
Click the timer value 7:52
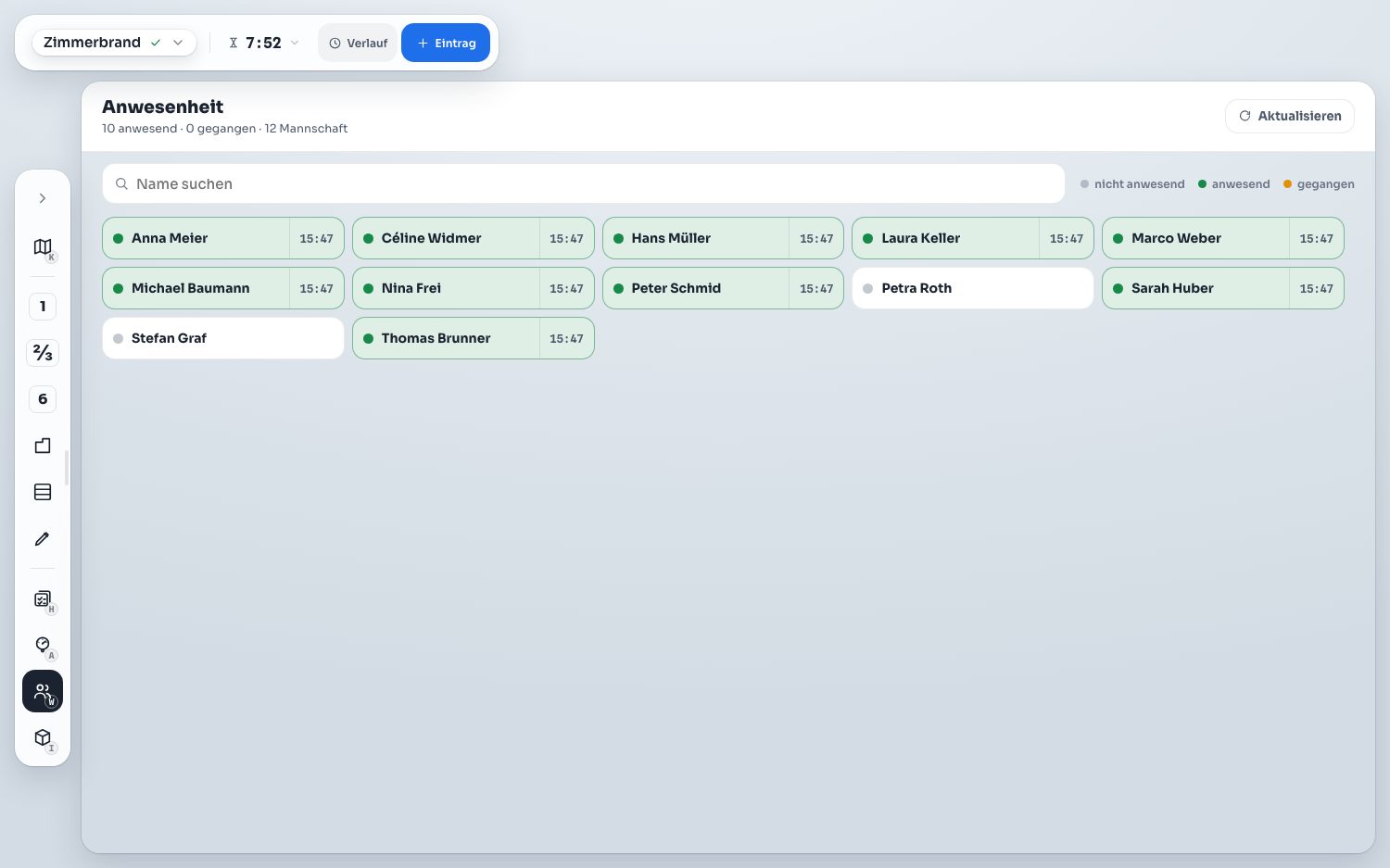[x=263, y=43]
